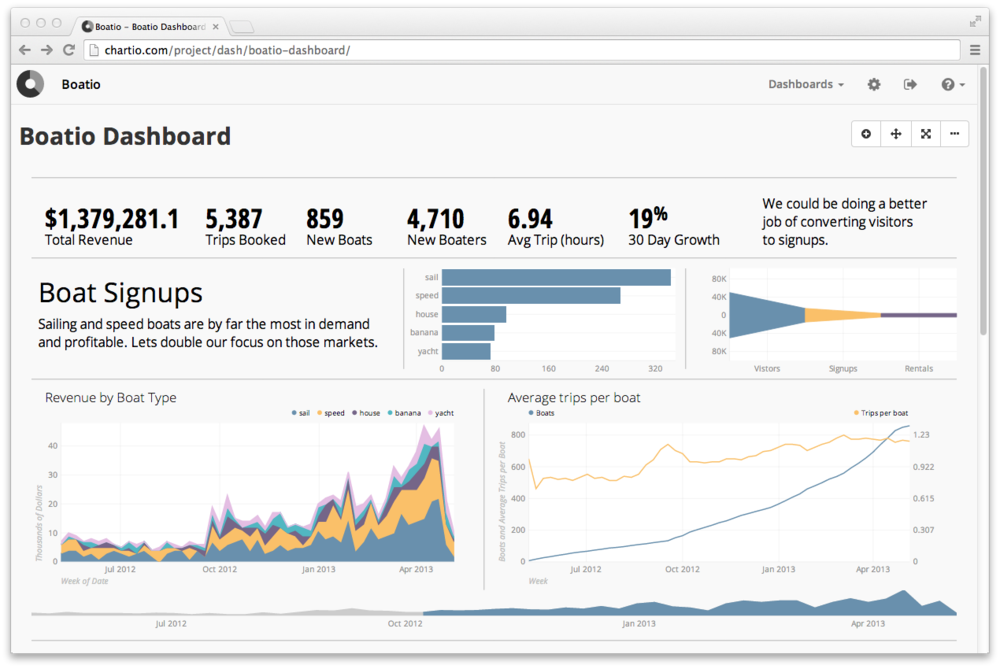This screenshot has height=669, width=1000.
Task: Enter fullscreen with expand icon
Action: 925,134
